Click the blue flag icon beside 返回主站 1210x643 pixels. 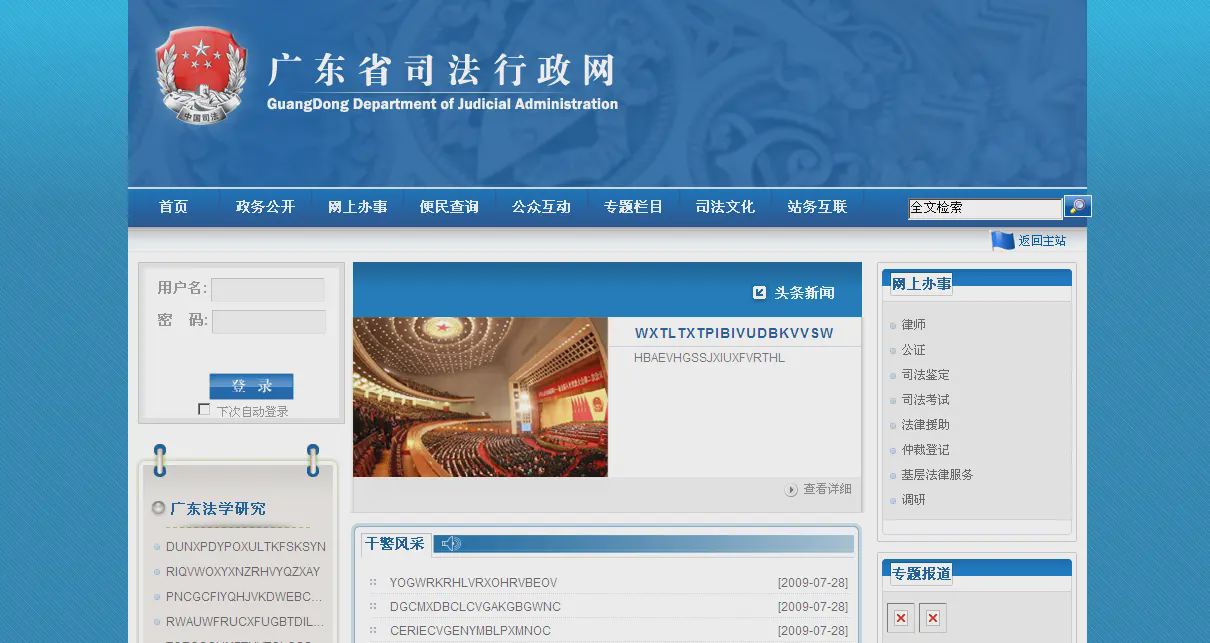tap(1002, 241)
